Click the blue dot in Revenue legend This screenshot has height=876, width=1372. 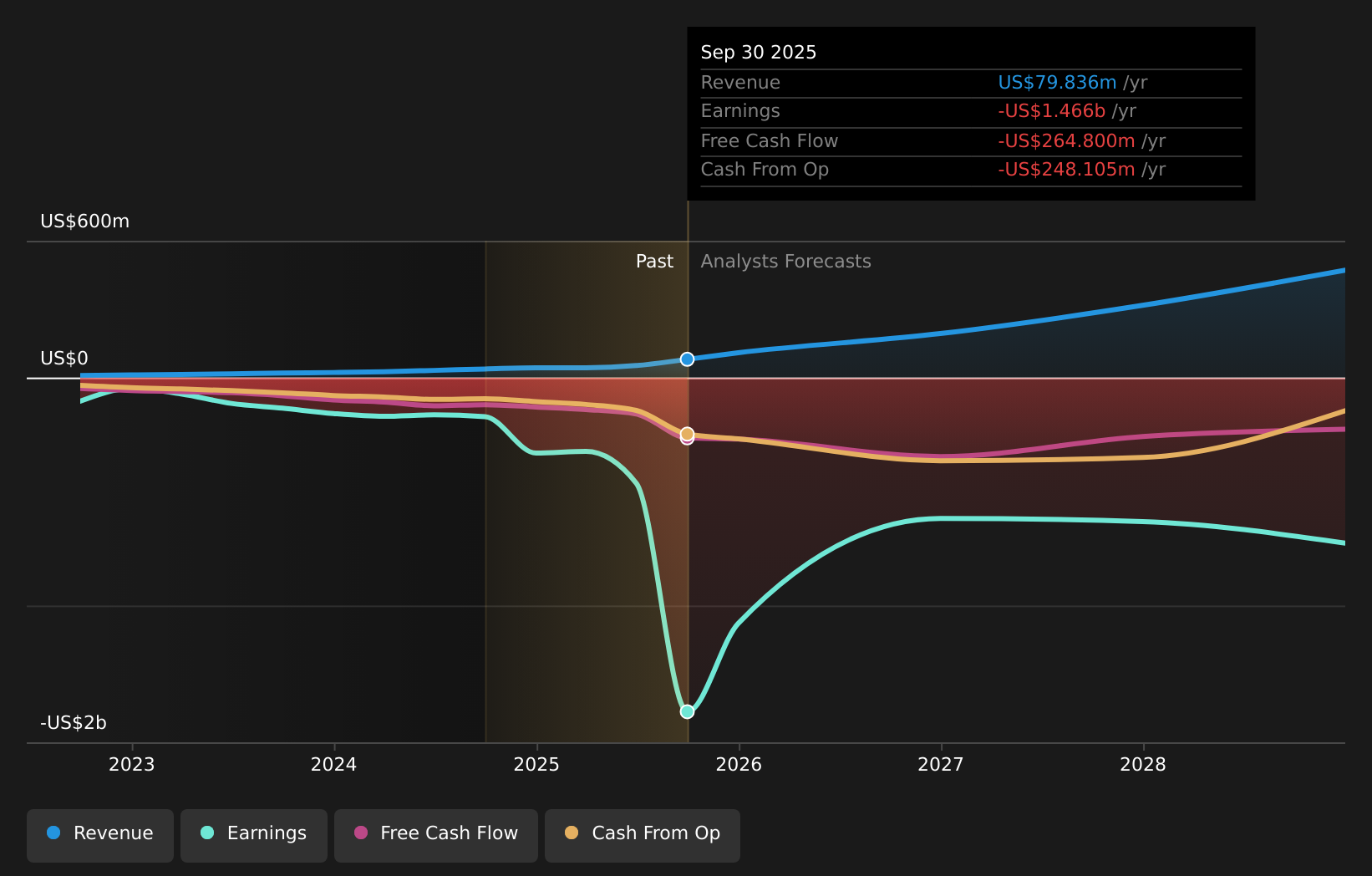(53, 833)
